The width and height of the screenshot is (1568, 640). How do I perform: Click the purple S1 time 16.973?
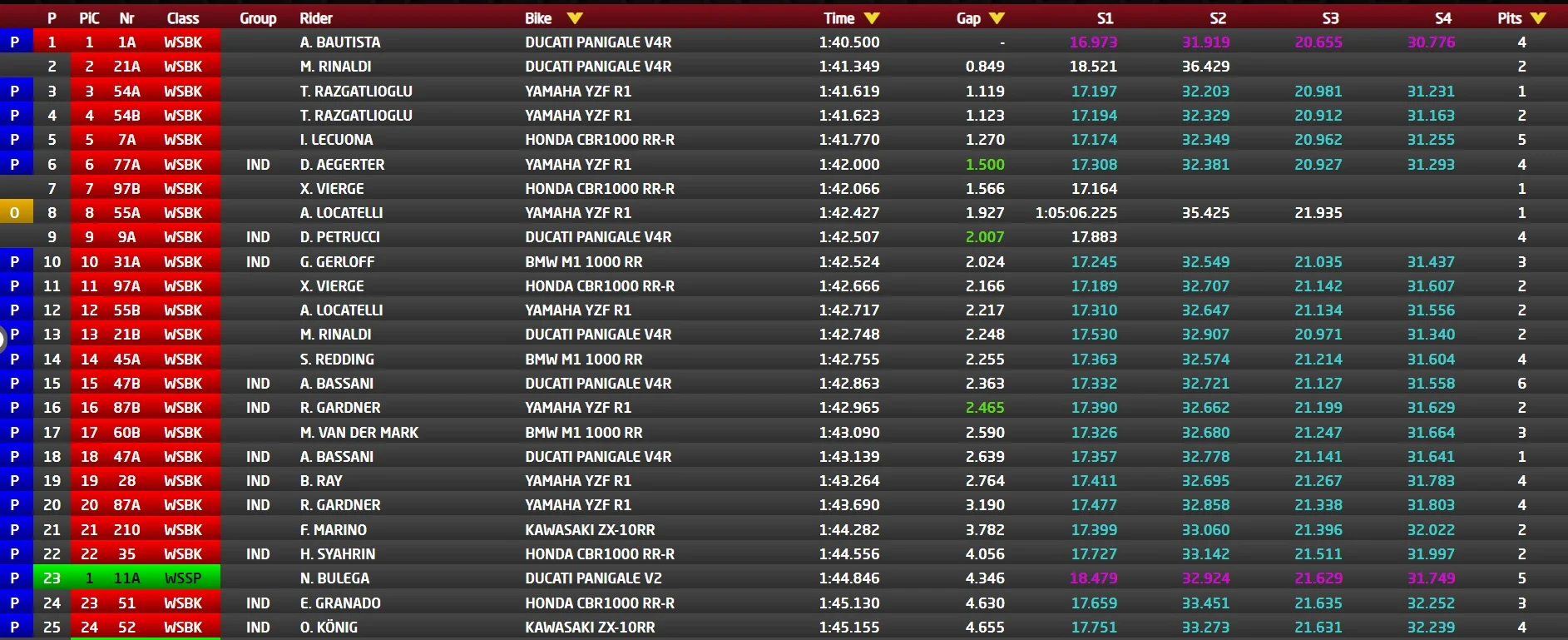(x=1094, y=42)
